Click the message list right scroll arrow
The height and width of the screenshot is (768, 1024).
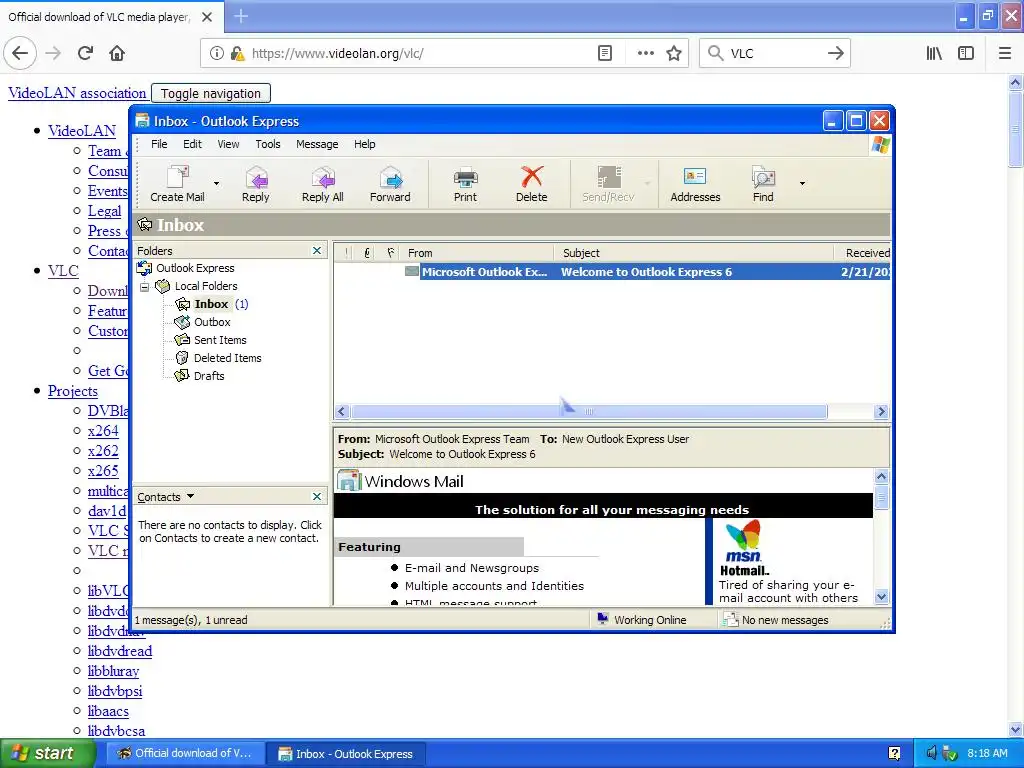[x=881, y=411]
